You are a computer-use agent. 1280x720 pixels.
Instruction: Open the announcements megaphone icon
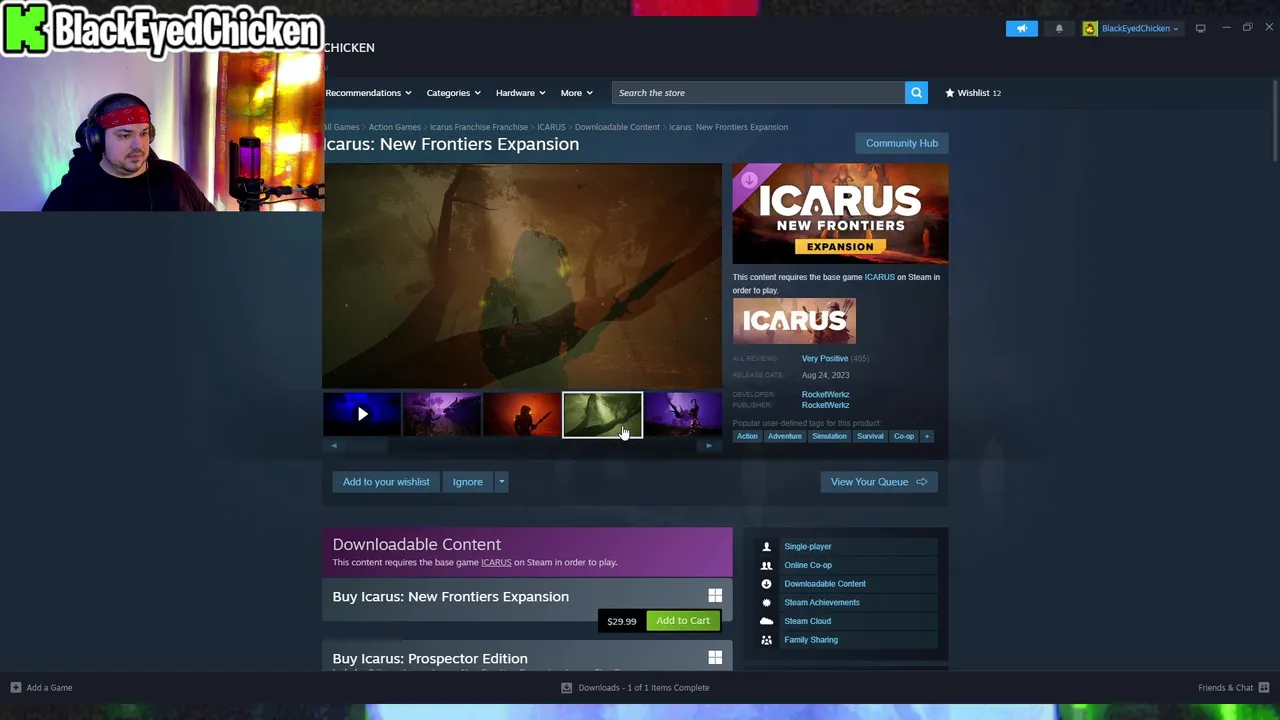click(x=1022, y=28)
